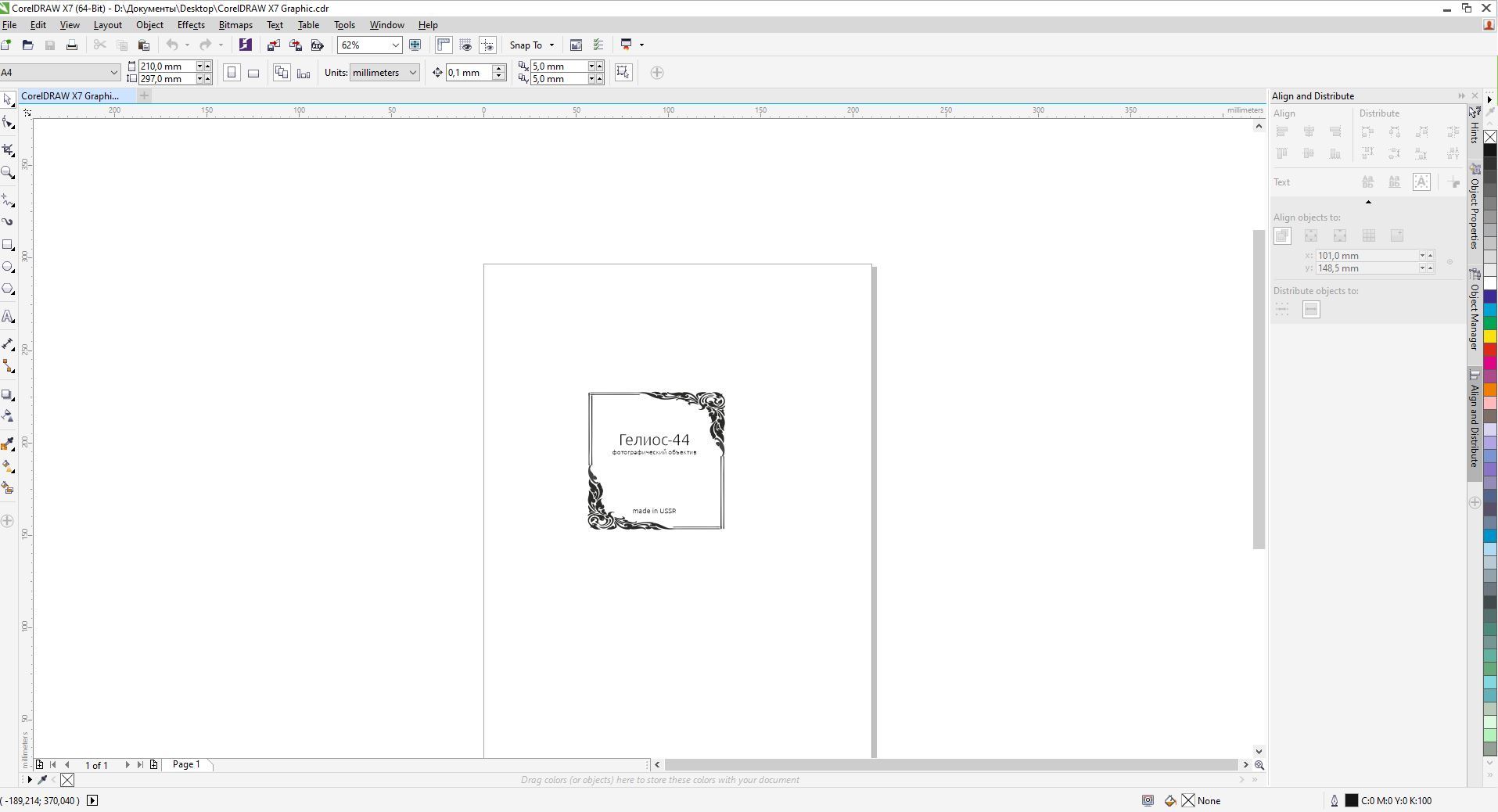Screen dimensions: 1498x812
Task: Publish to PDF icon
Action: click(x=317, y=45)
